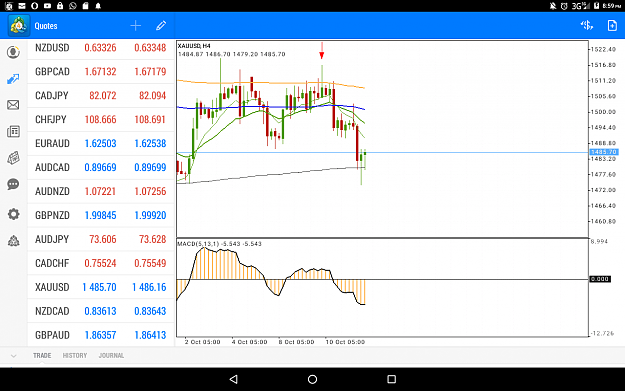The width and height of the screenshot is (625, 391).
Task: Open the community icon below settings gear
Action: click(13, 241)
